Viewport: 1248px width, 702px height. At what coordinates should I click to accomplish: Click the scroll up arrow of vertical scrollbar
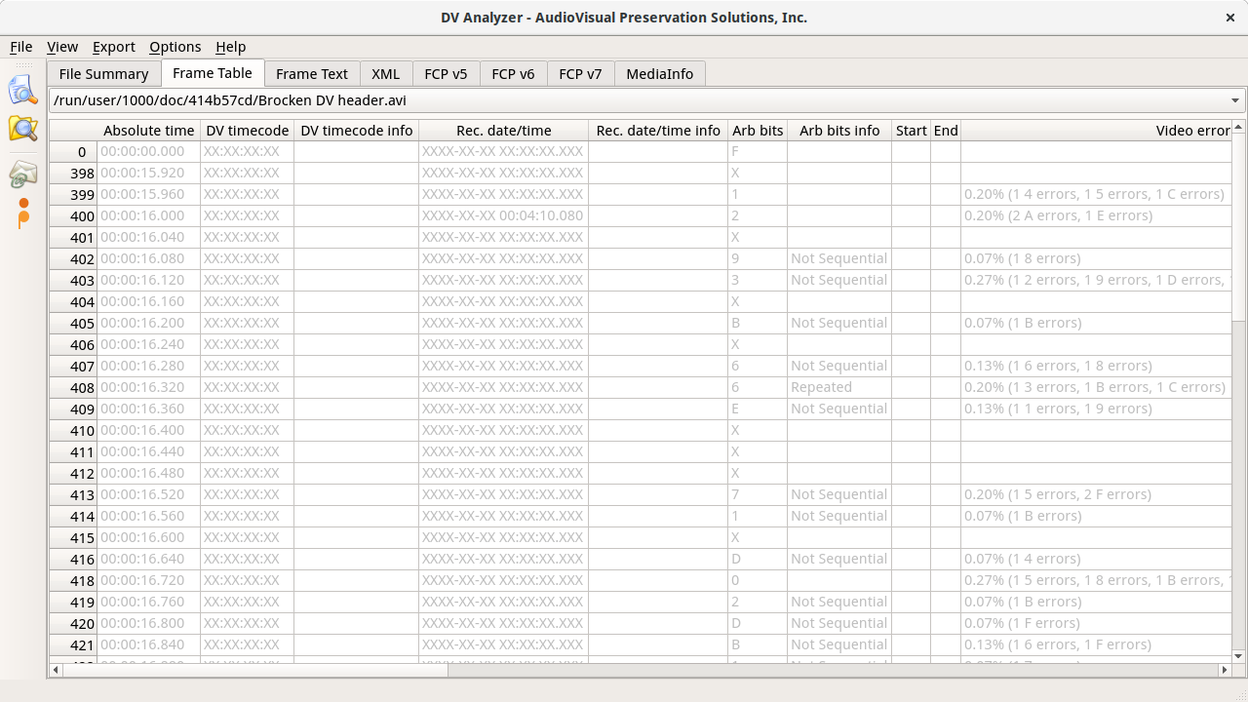click(x=1239, y=128)
